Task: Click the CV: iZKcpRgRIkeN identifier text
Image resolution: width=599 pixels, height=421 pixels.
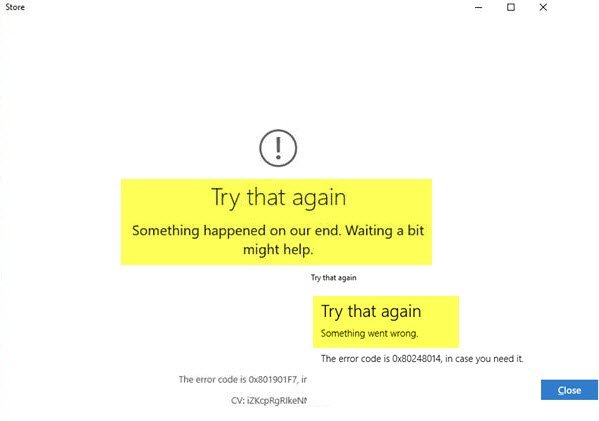Action: 269,400
